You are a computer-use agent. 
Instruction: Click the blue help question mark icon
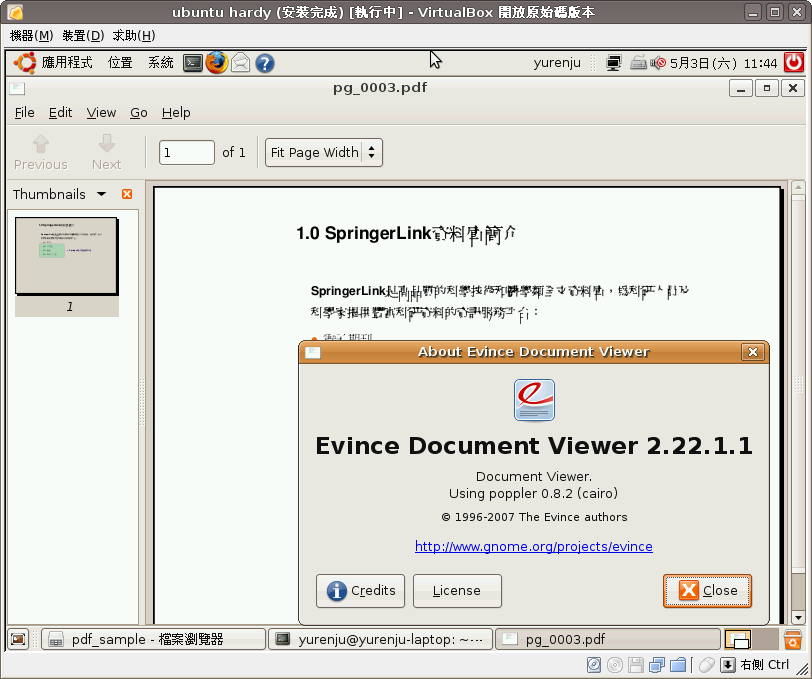(x=265, y=63)
